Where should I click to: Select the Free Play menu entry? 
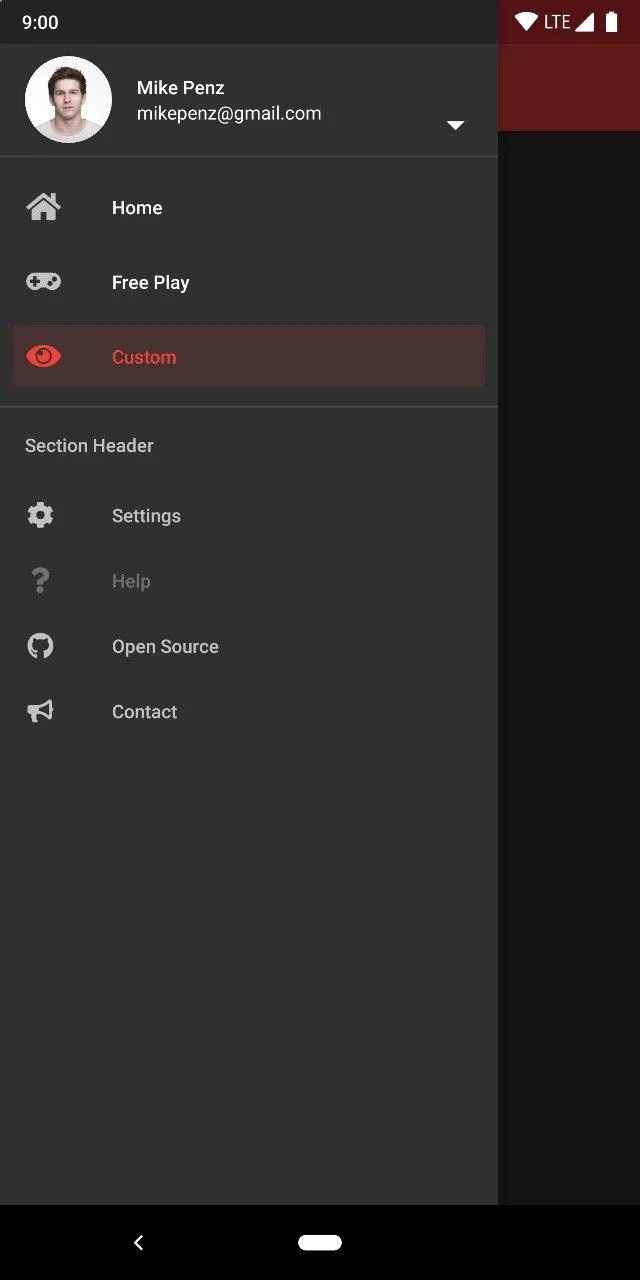pyautogui.click(x=150, y=283)
